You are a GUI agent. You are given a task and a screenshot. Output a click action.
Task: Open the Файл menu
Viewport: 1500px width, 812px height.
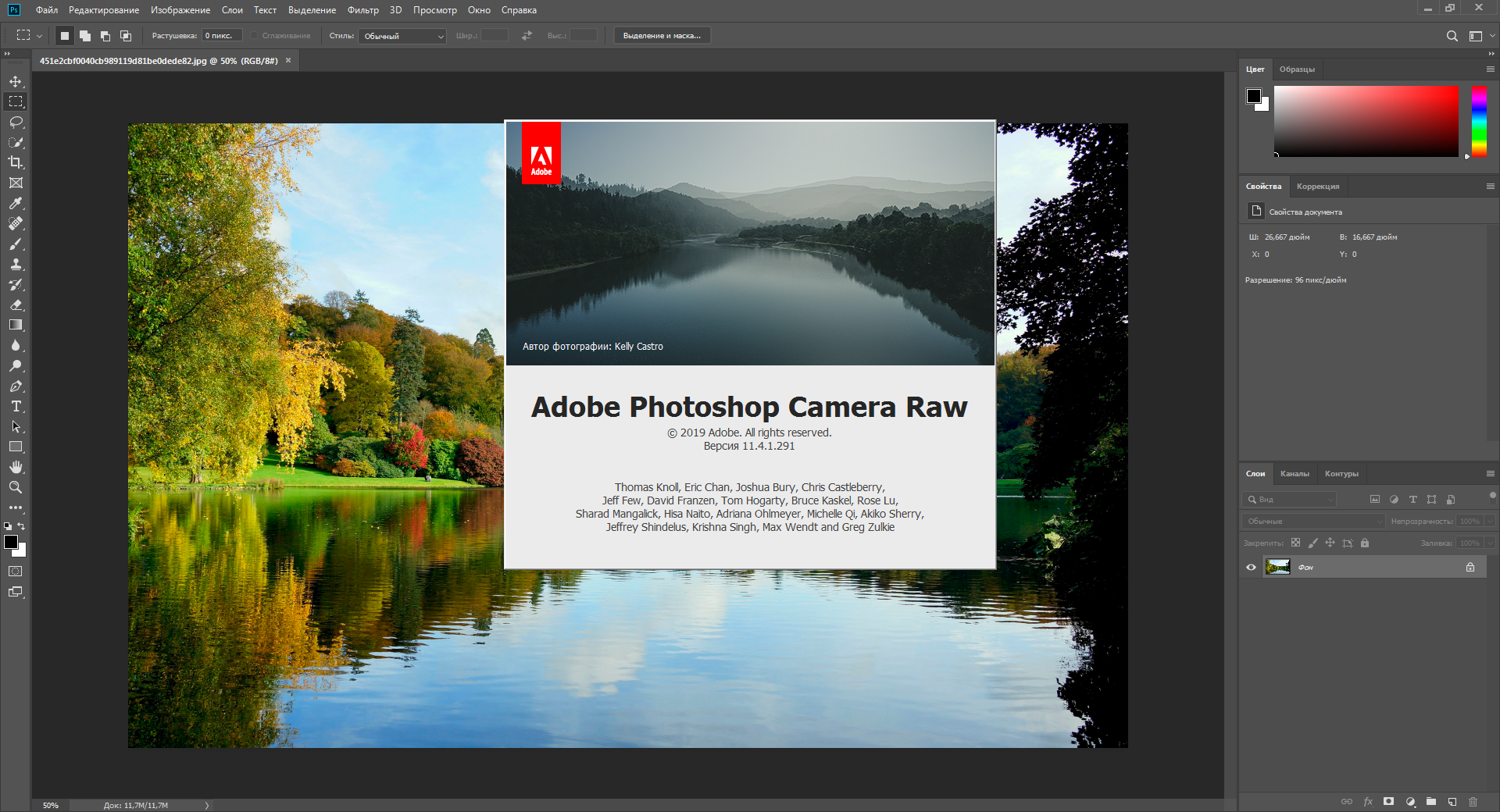click(x=47, y=10)
